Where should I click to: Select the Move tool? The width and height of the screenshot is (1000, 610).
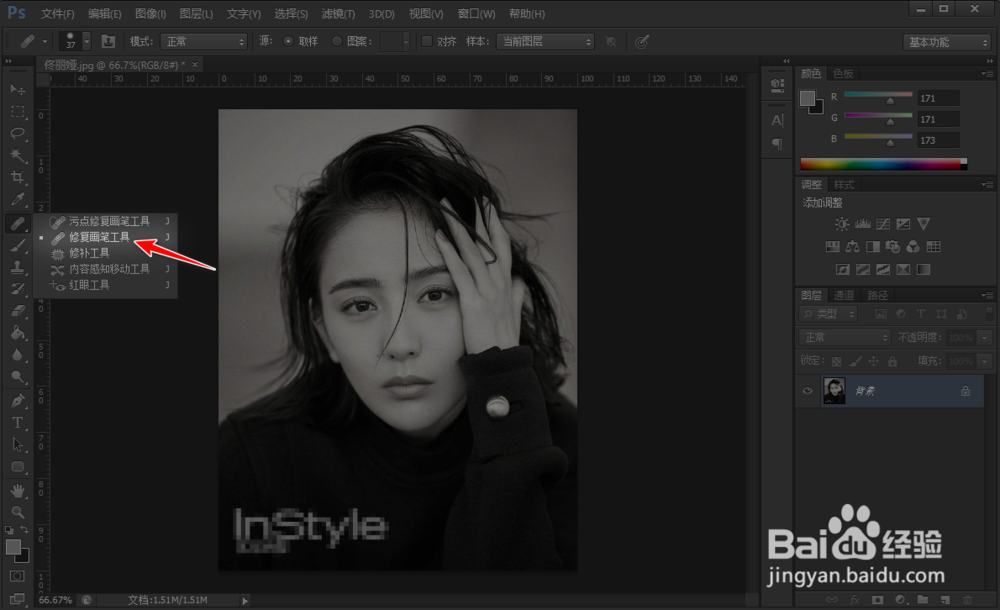(17, 89)
